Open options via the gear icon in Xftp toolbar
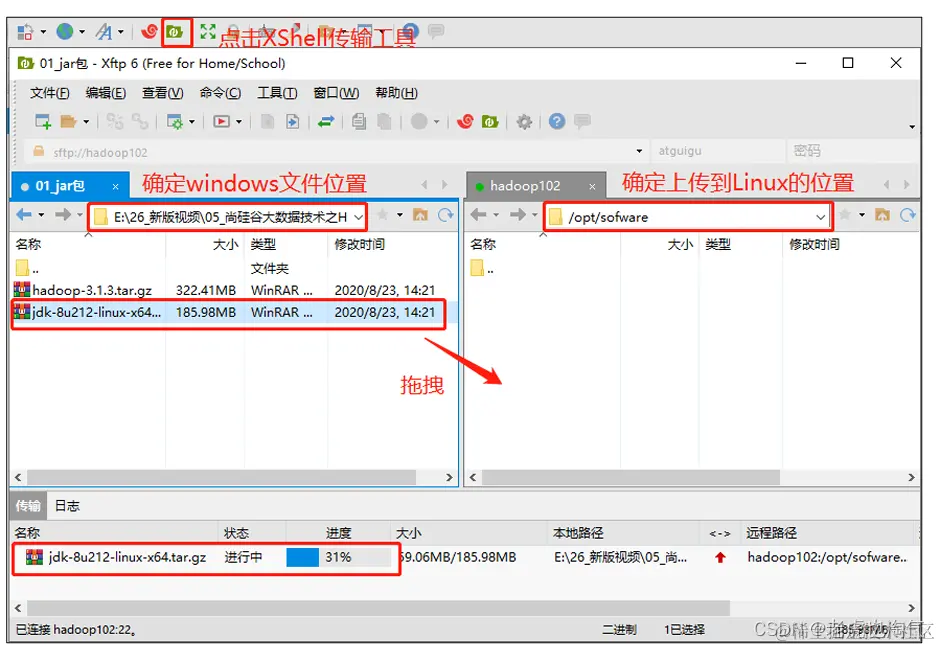Screen dimensions: 941x648 (x=525, y=122)
